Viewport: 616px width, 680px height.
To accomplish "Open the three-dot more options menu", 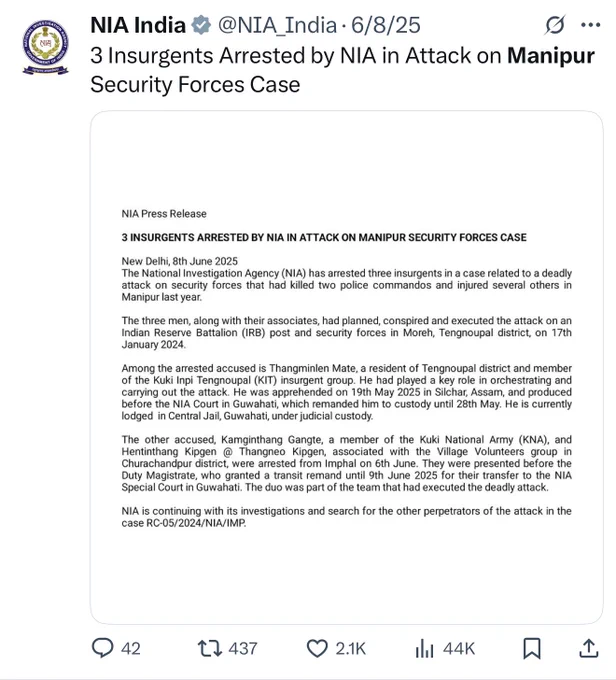I will pyautogui.click(x=590, y=25).
